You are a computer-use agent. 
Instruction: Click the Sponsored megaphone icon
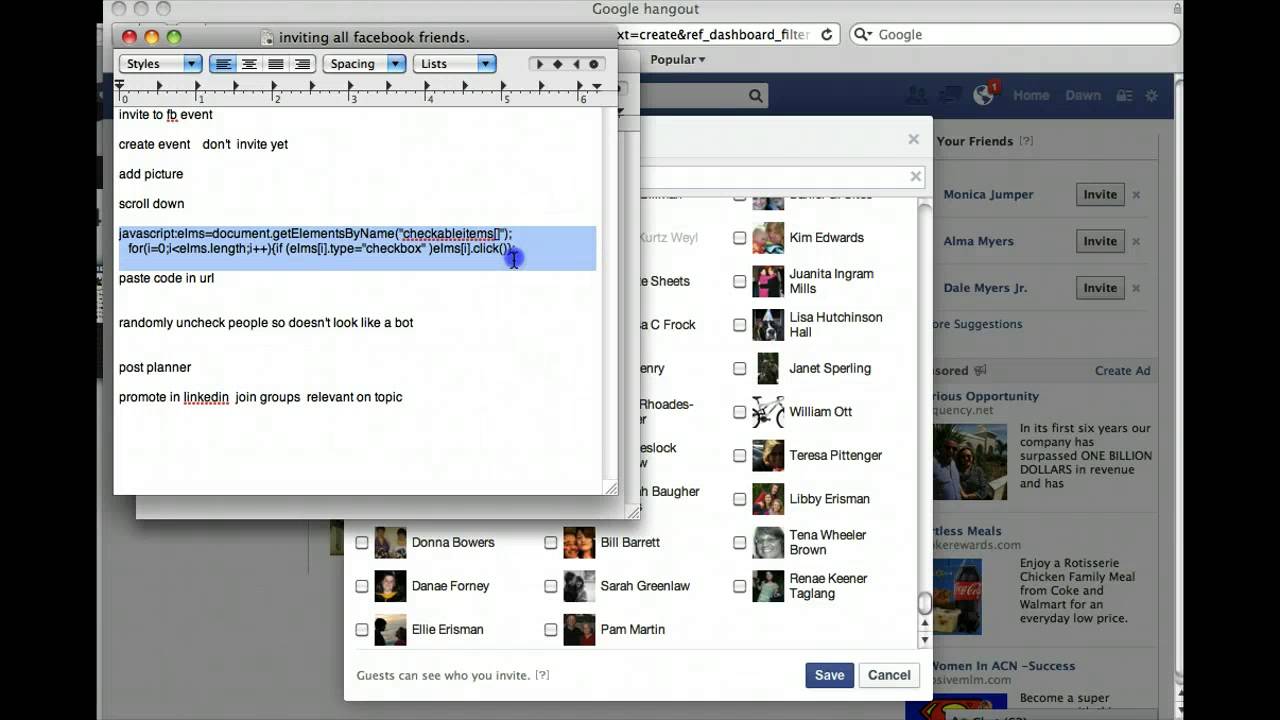[980, 371]
